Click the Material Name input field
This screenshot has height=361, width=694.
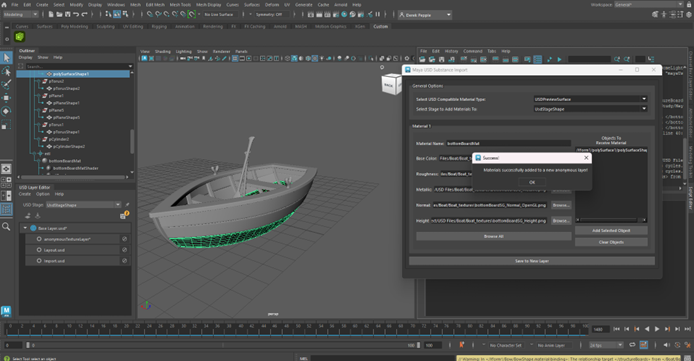coord(508,143)
